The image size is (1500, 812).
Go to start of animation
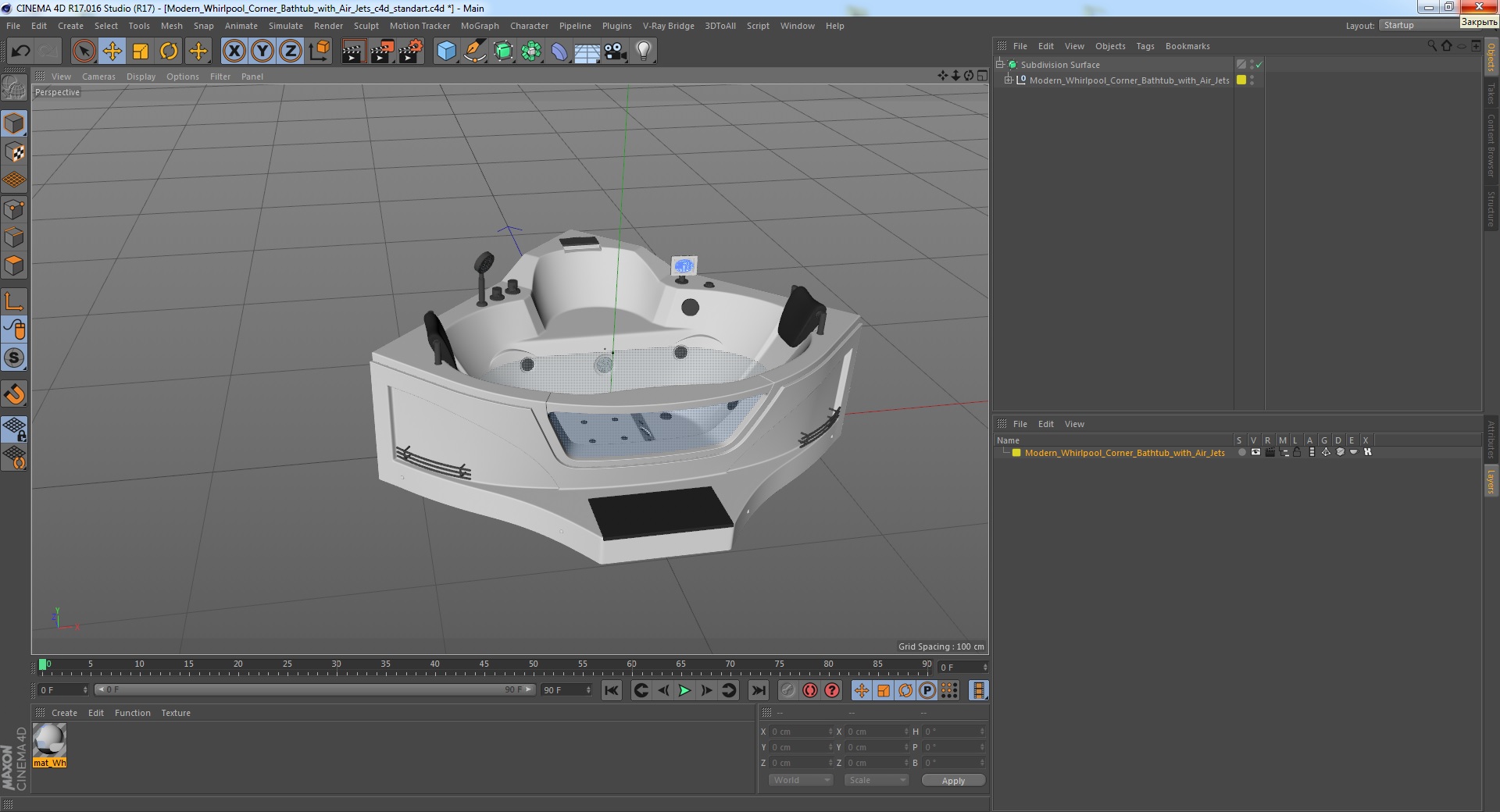(x=612, y=690)
